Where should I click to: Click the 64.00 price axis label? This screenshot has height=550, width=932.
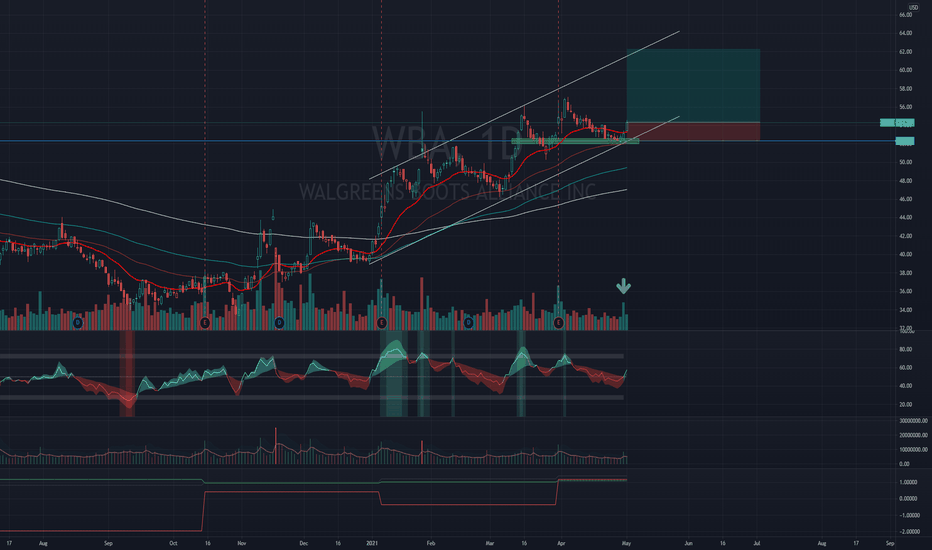pyautogui.click(x=905, y=33)
